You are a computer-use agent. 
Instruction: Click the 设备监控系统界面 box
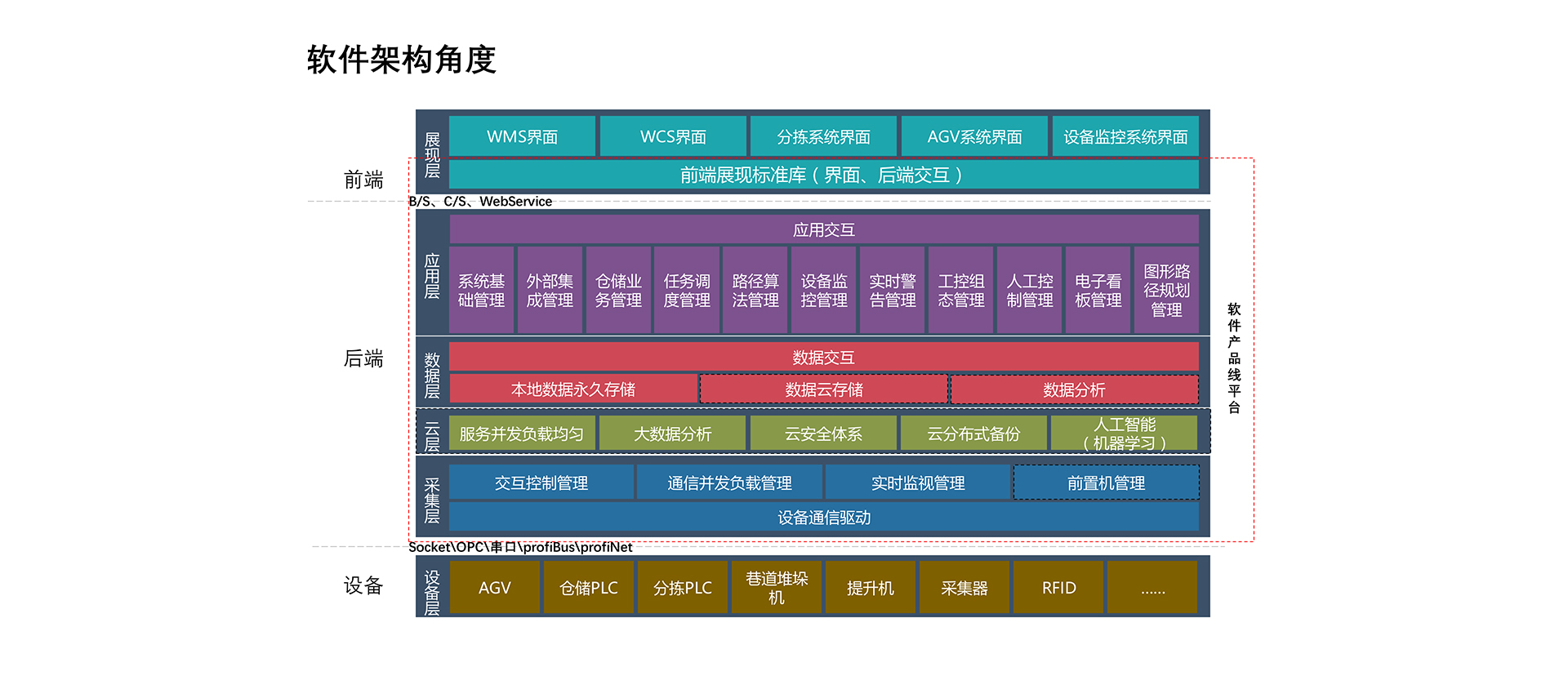[1125, 136]
